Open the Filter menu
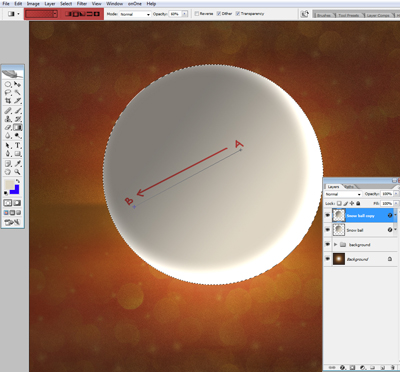 coord(82,4)
